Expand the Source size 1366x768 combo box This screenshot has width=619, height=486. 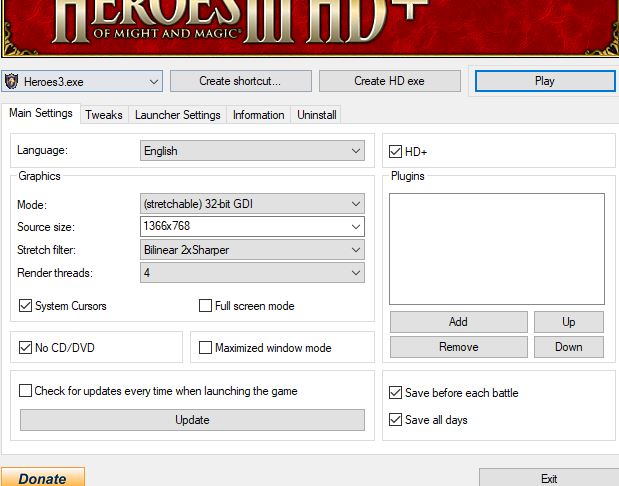[252, 227]
